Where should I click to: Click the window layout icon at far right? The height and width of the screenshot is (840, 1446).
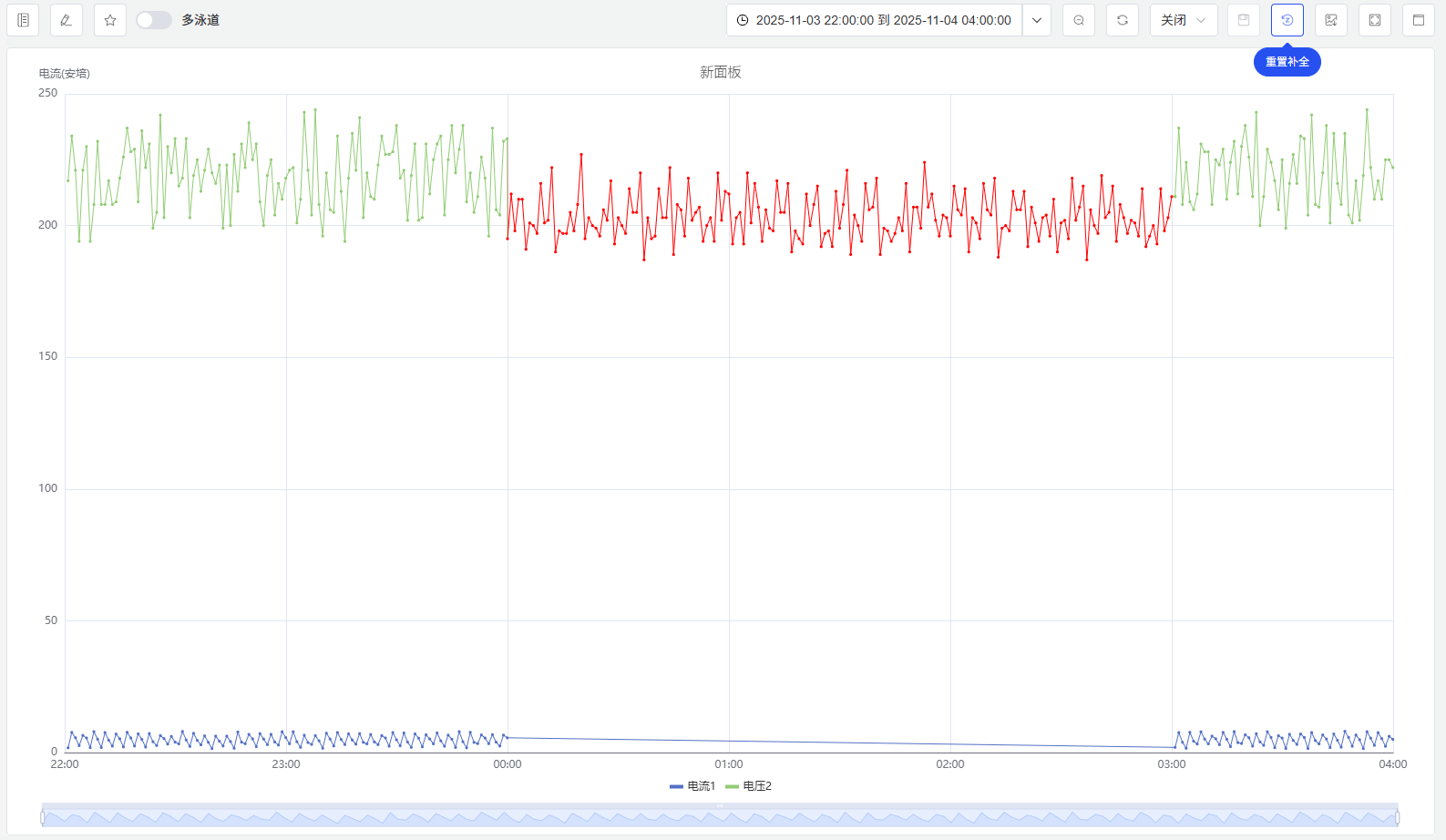tap(1419, 20)
